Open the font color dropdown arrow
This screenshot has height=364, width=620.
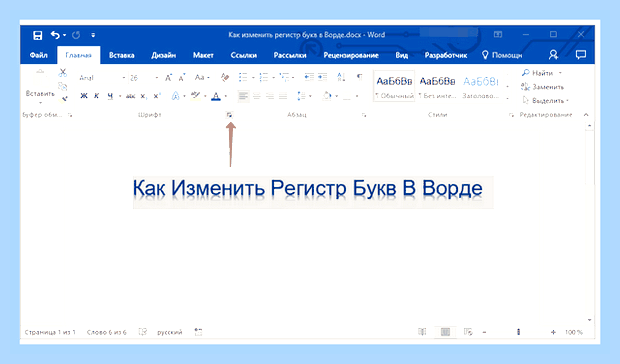click(226, 96)
